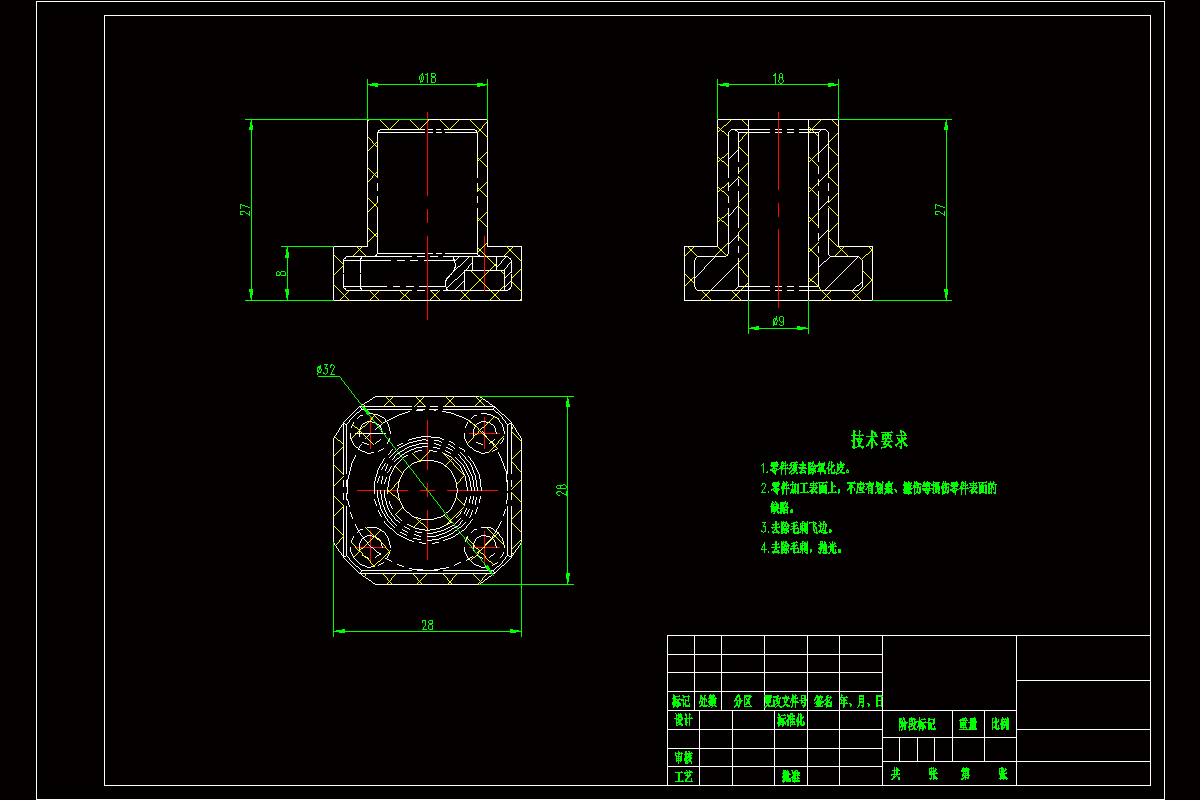Select note 1 零件须去除氧化皮
1200x800 pixels.
pyautogui.click(x=804, y=468)
